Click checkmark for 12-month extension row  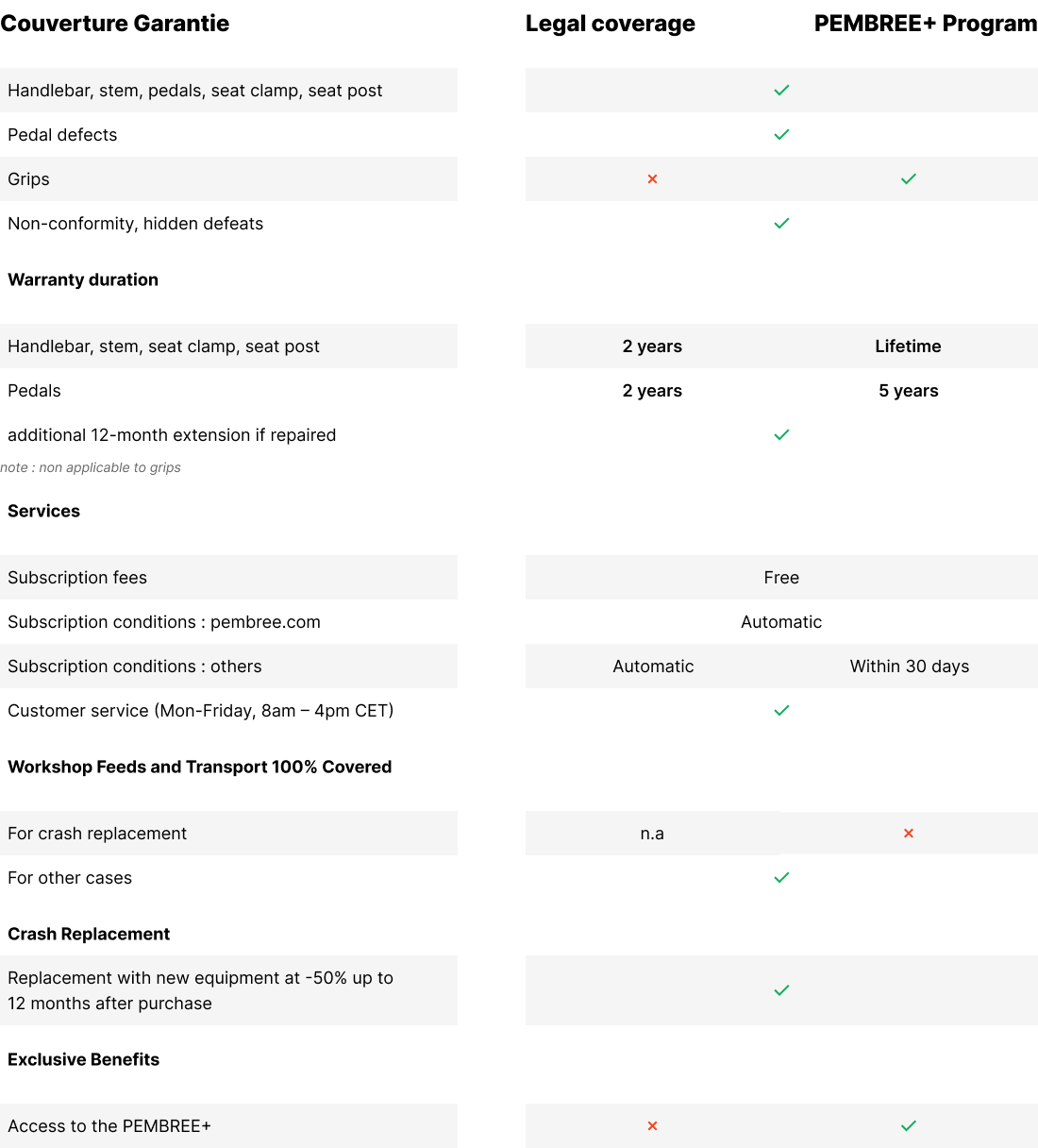pyautogui.click(x=781, y=435)
